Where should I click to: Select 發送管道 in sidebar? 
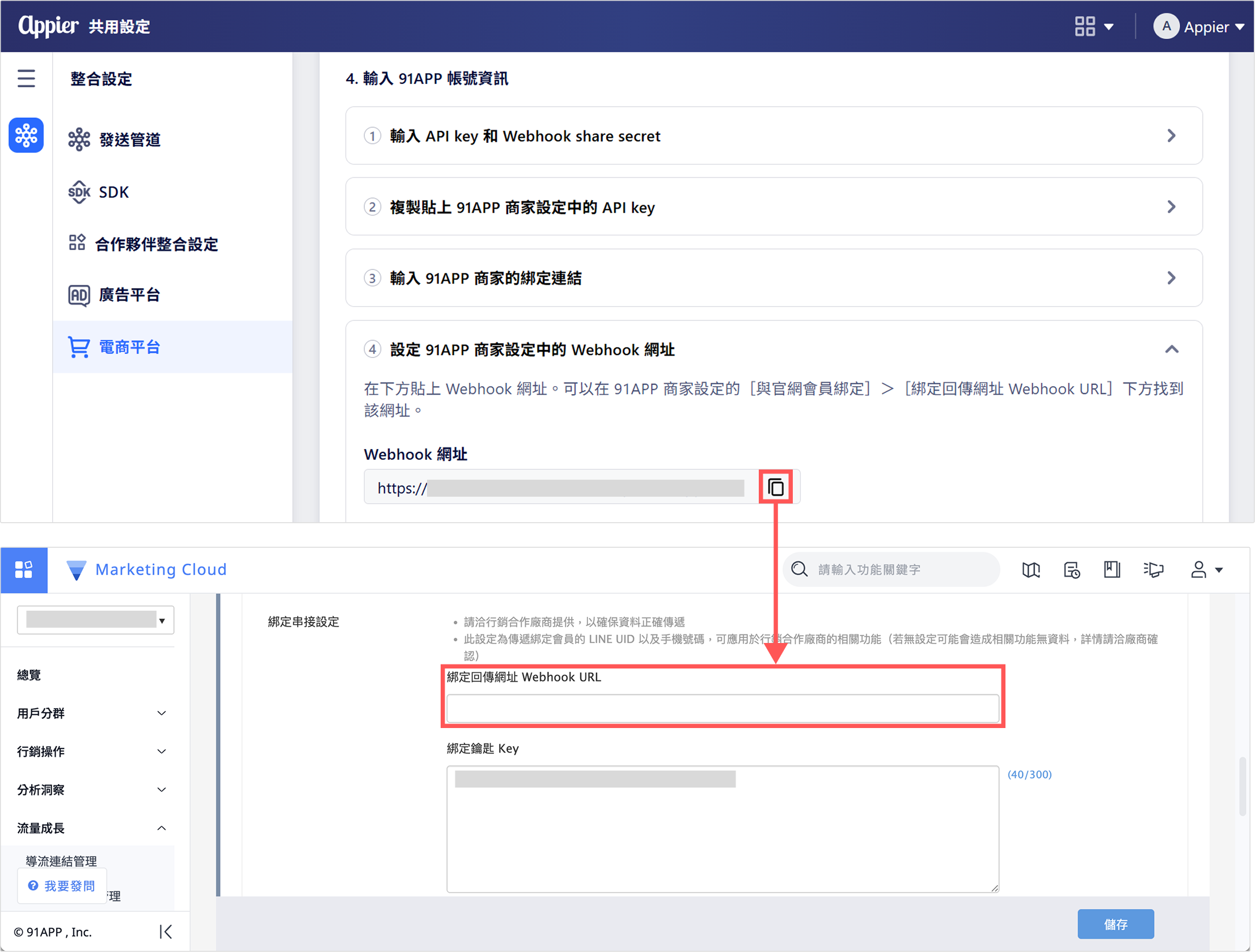pos(172,139)
